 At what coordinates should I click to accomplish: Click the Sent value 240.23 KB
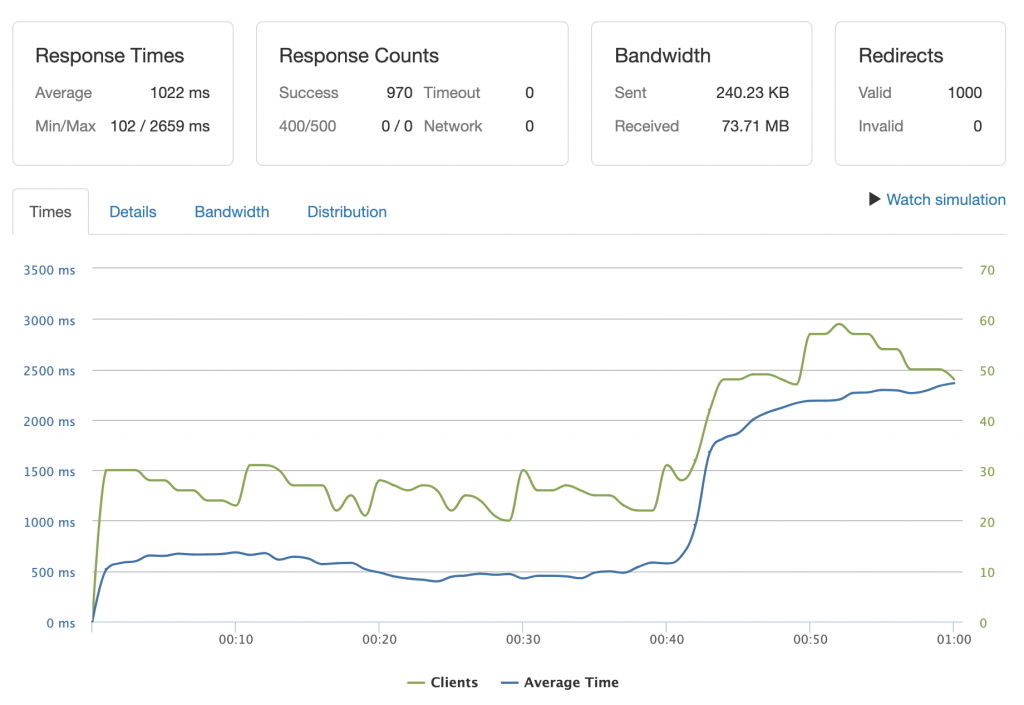coord(752,93)
